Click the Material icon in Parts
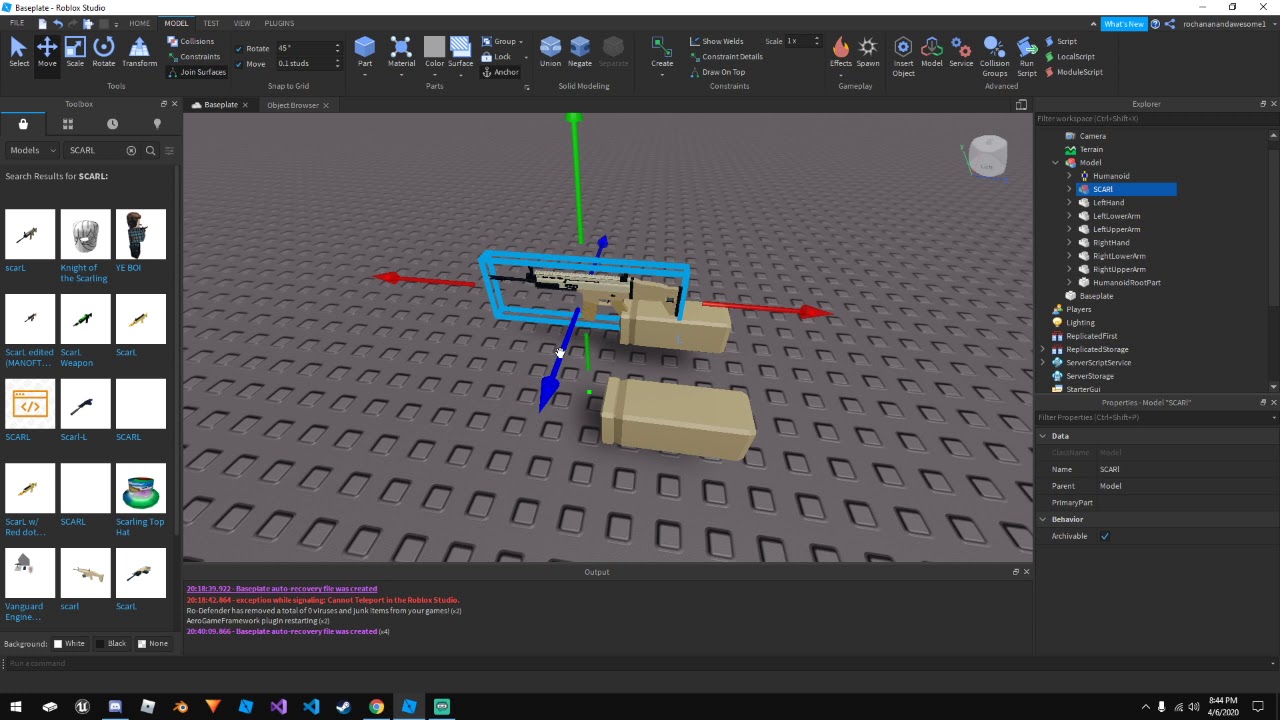The height and width of the screenshot is (720, 1280). 401,47
